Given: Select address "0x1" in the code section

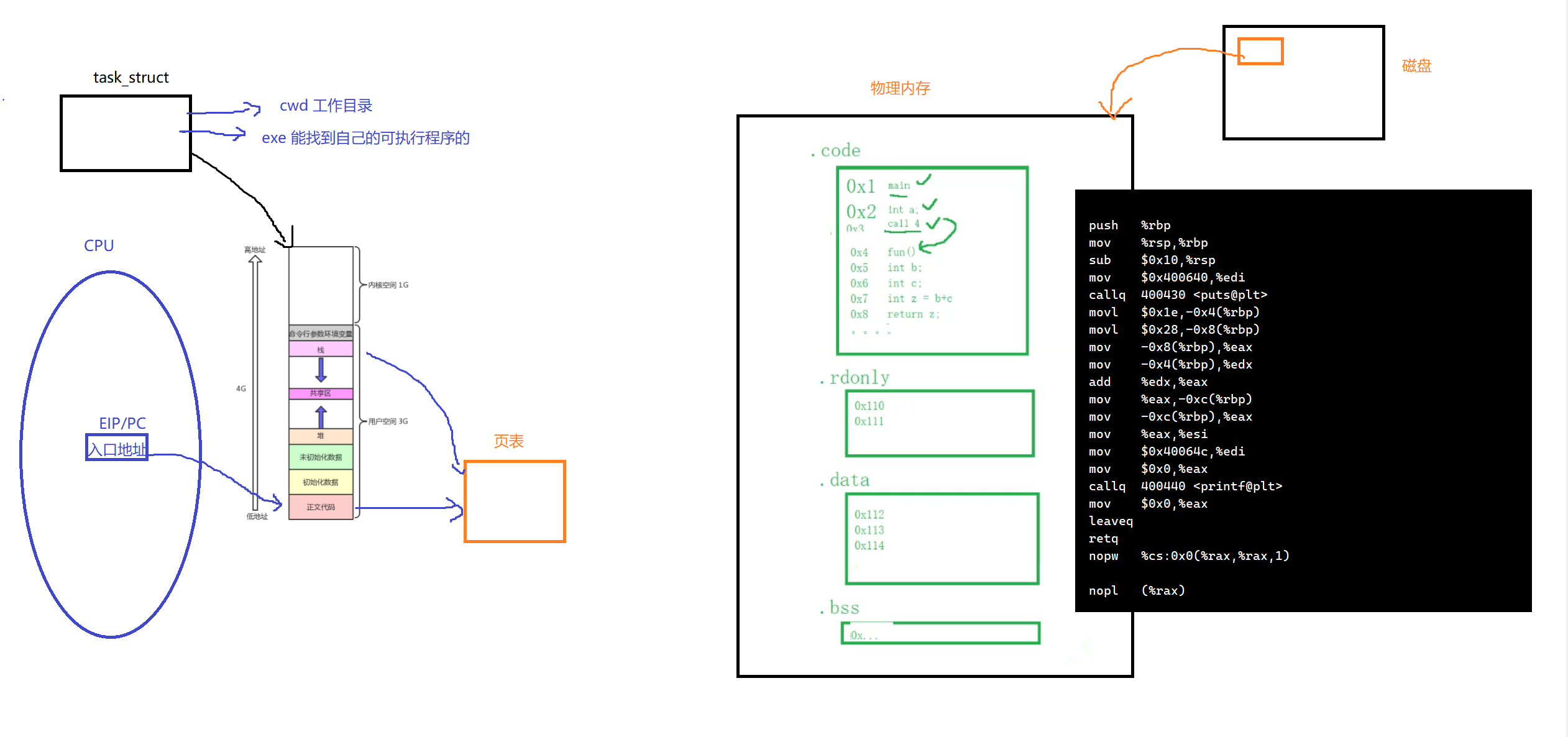Looking at the screenshot, I should tap(861, 186).
